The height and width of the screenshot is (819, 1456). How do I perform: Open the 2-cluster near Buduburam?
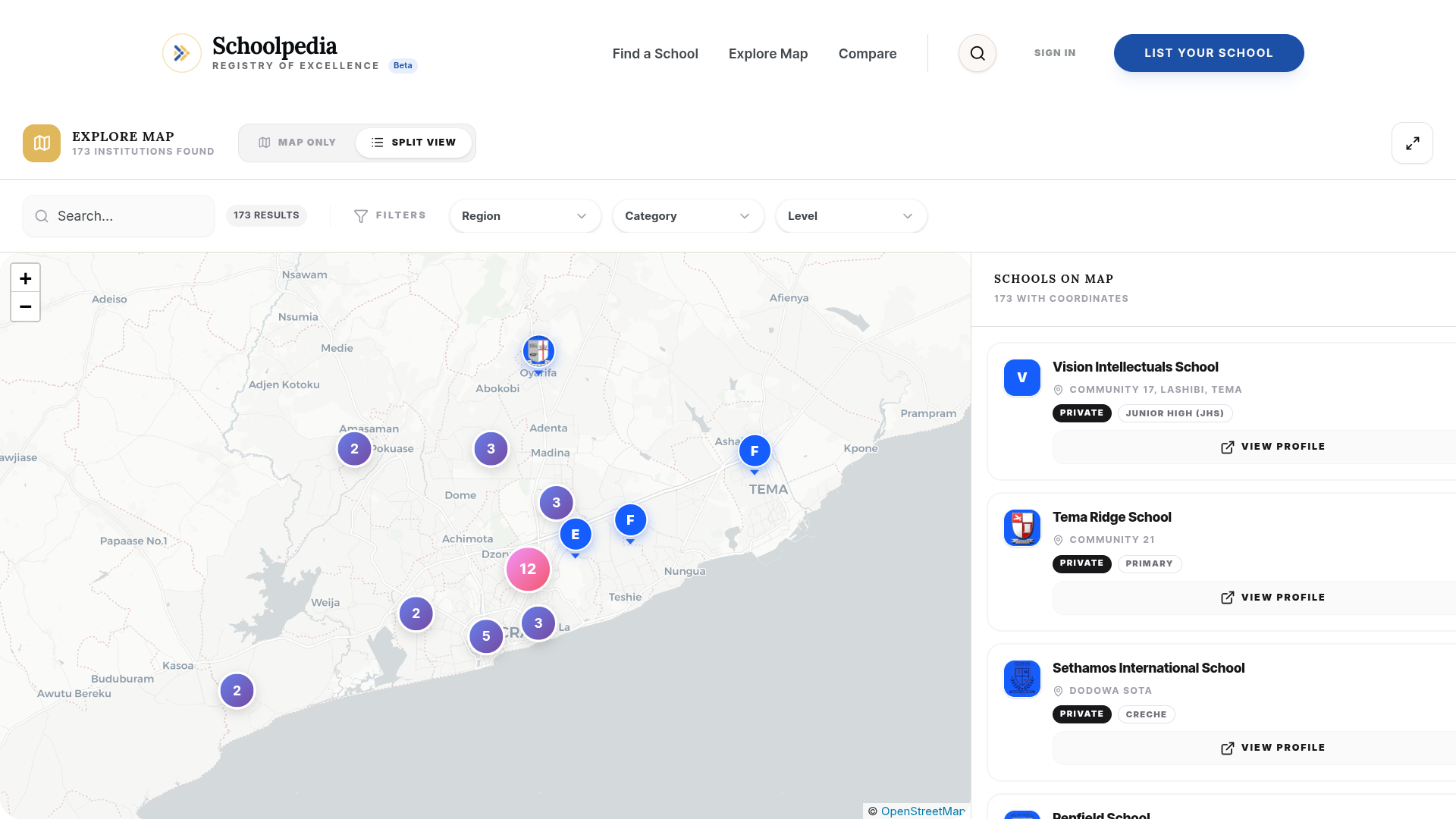[x=237, y=691]
